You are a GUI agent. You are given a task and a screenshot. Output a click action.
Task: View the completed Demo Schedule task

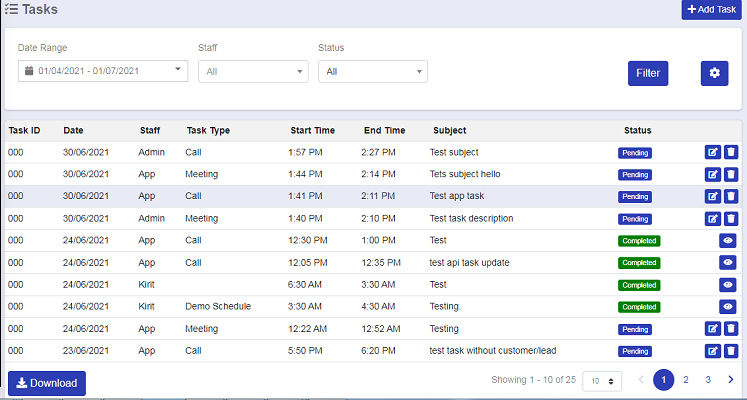click(728, 306)
